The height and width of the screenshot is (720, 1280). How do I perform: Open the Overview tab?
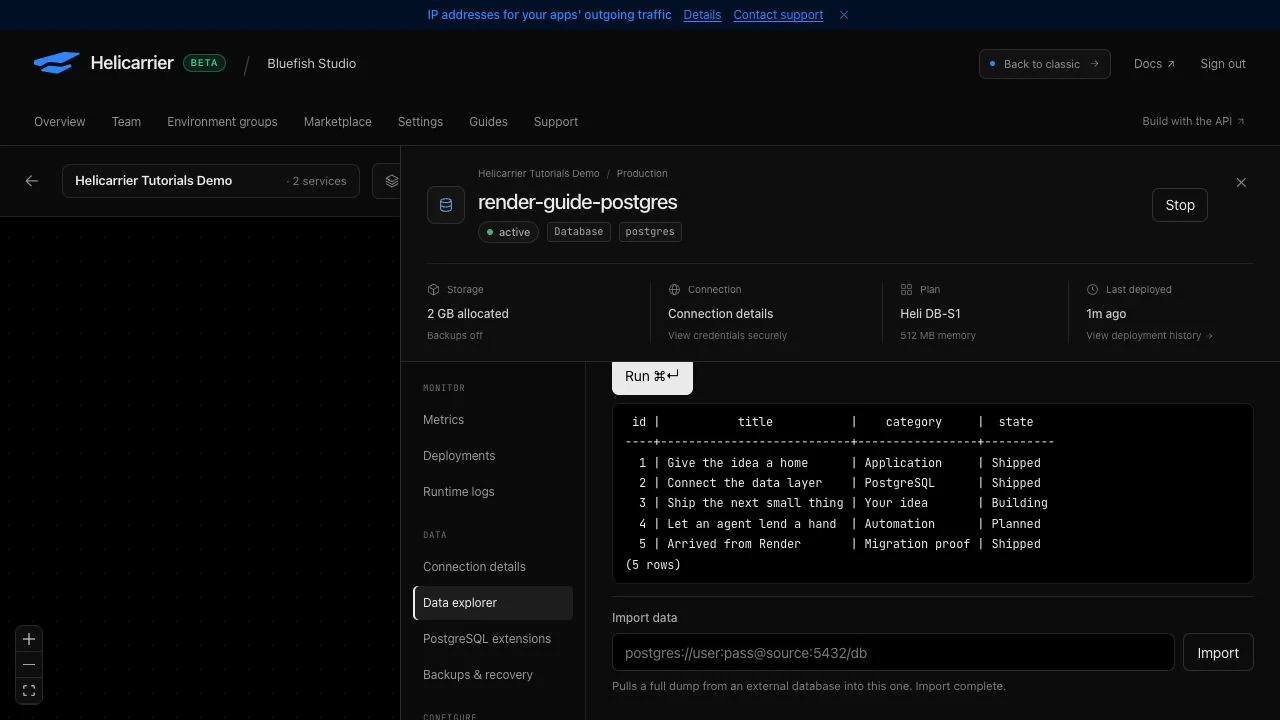click(60, 122)
